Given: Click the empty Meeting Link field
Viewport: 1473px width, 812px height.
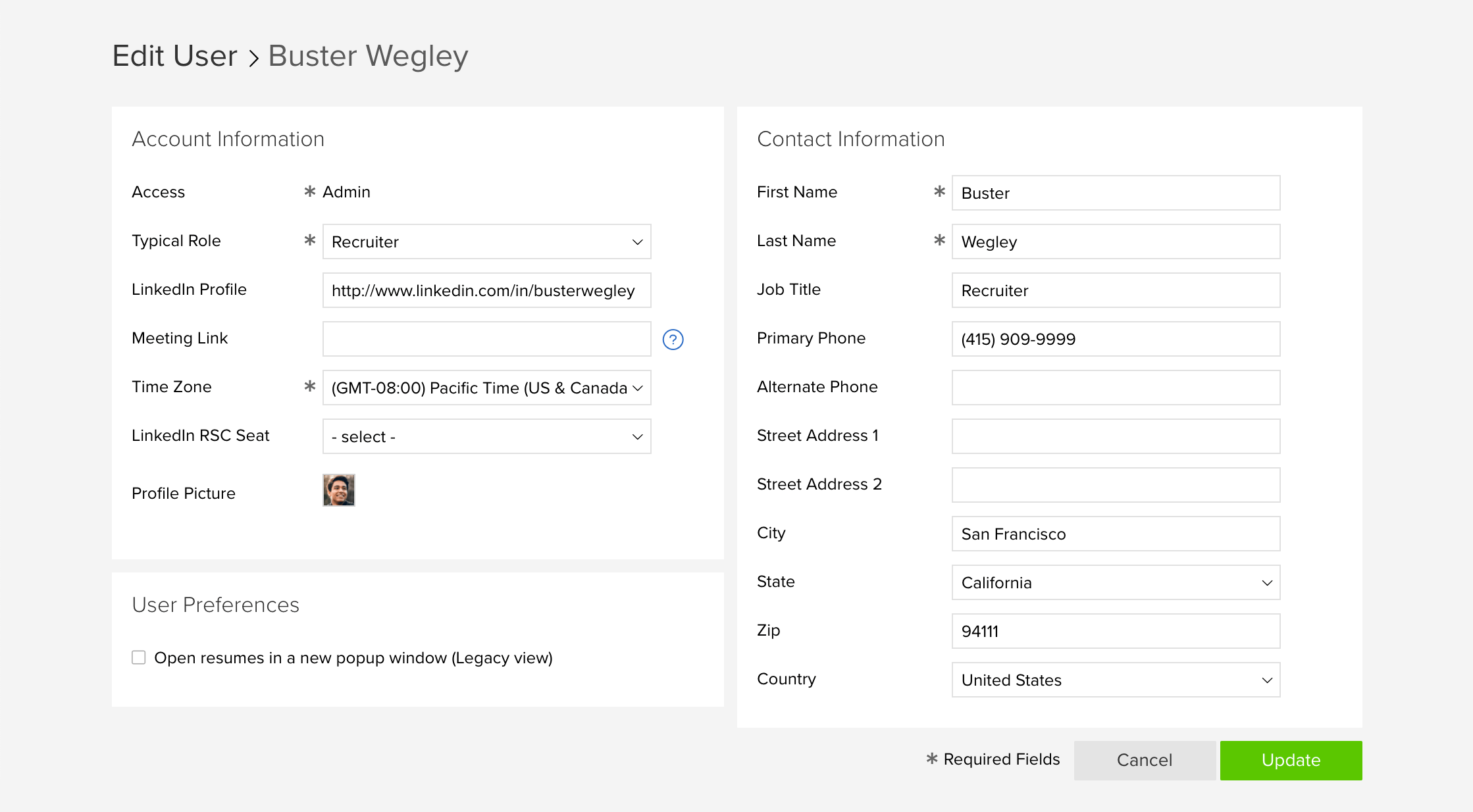Looking at the screenshot, I should click(x=486, y=339).
